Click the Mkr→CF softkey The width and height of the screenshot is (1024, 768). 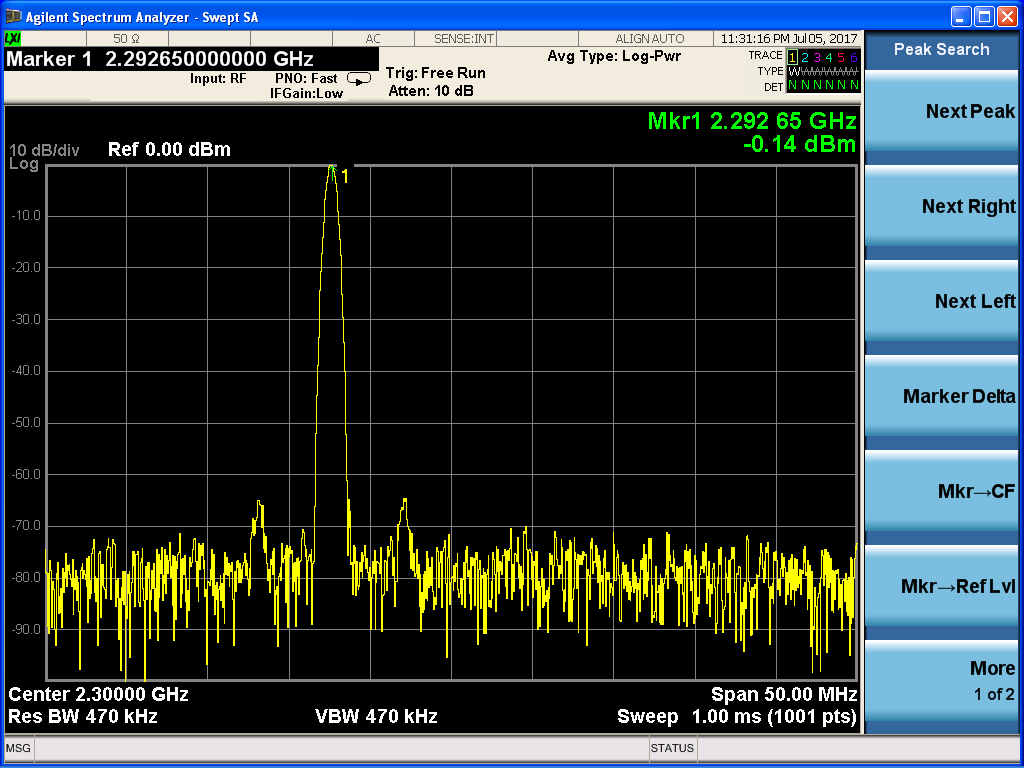942,491
